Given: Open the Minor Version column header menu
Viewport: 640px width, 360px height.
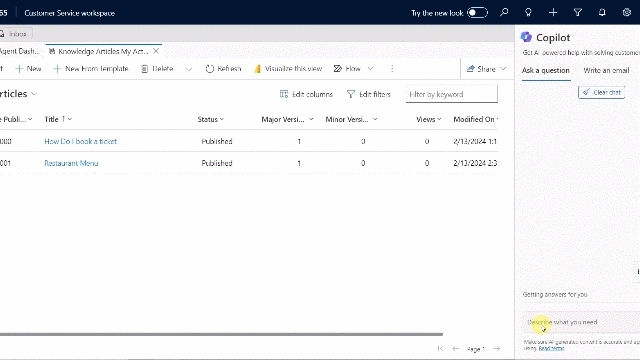Looking at the screenshot, I should [x=351, y=119].
